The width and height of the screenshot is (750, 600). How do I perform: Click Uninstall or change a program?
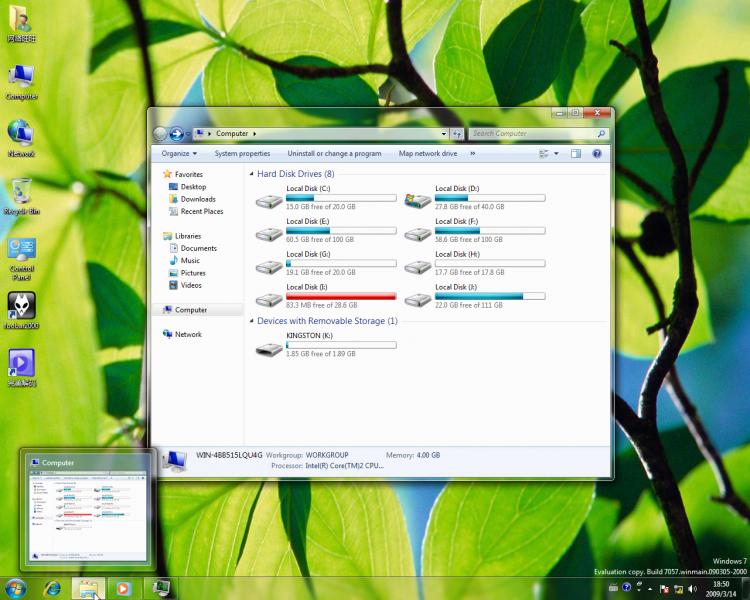(334, 154)
